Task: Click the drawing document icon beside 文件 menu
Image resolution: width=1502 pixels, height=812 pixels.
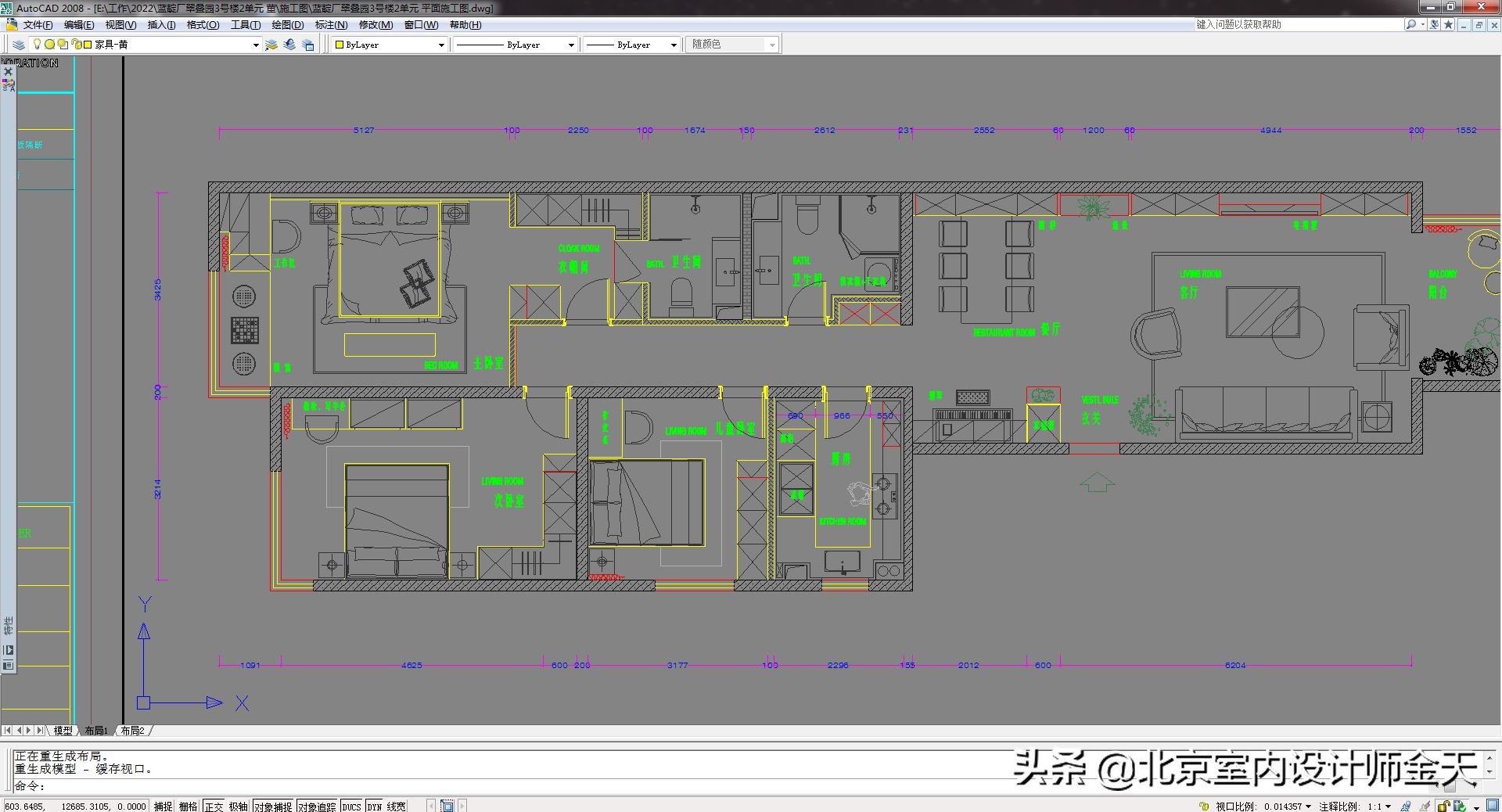Action: (x=12, y=25)
